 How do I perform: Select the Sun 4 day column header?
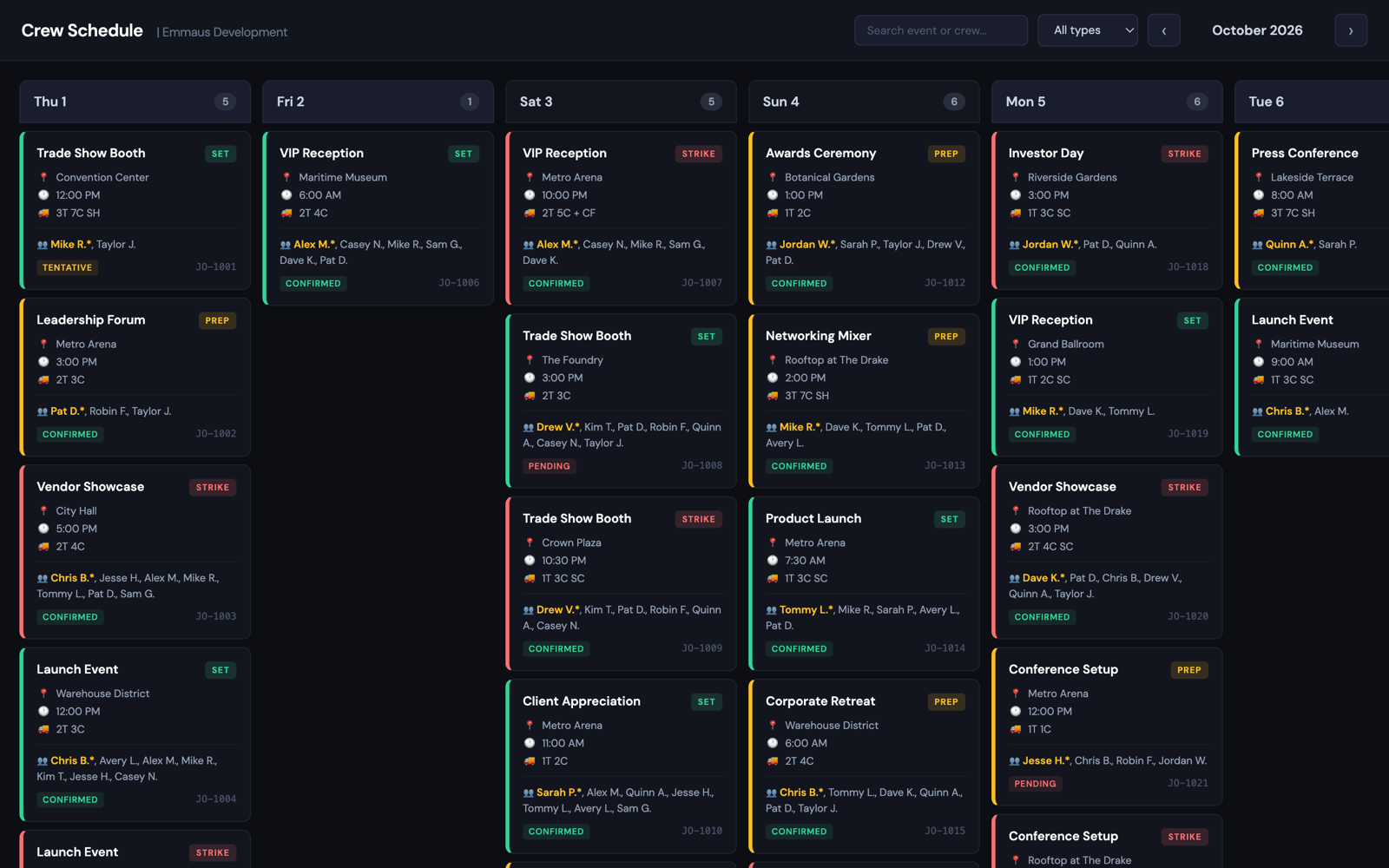coord(865,102)
